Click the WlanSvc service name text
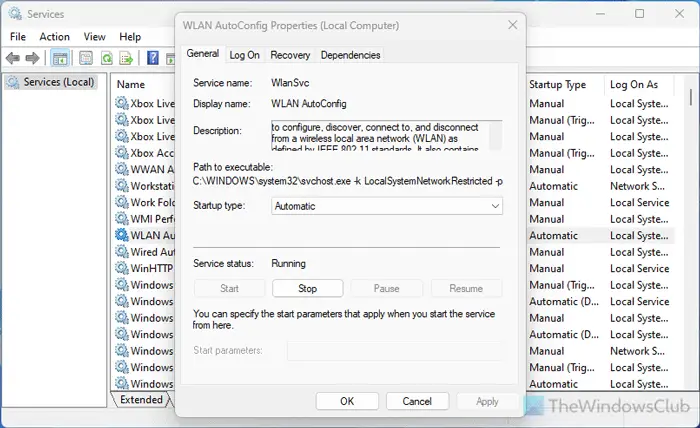Image resolution: width=700 pixels, height=428 pixels. pyautogui.click(x=290, y=83)
